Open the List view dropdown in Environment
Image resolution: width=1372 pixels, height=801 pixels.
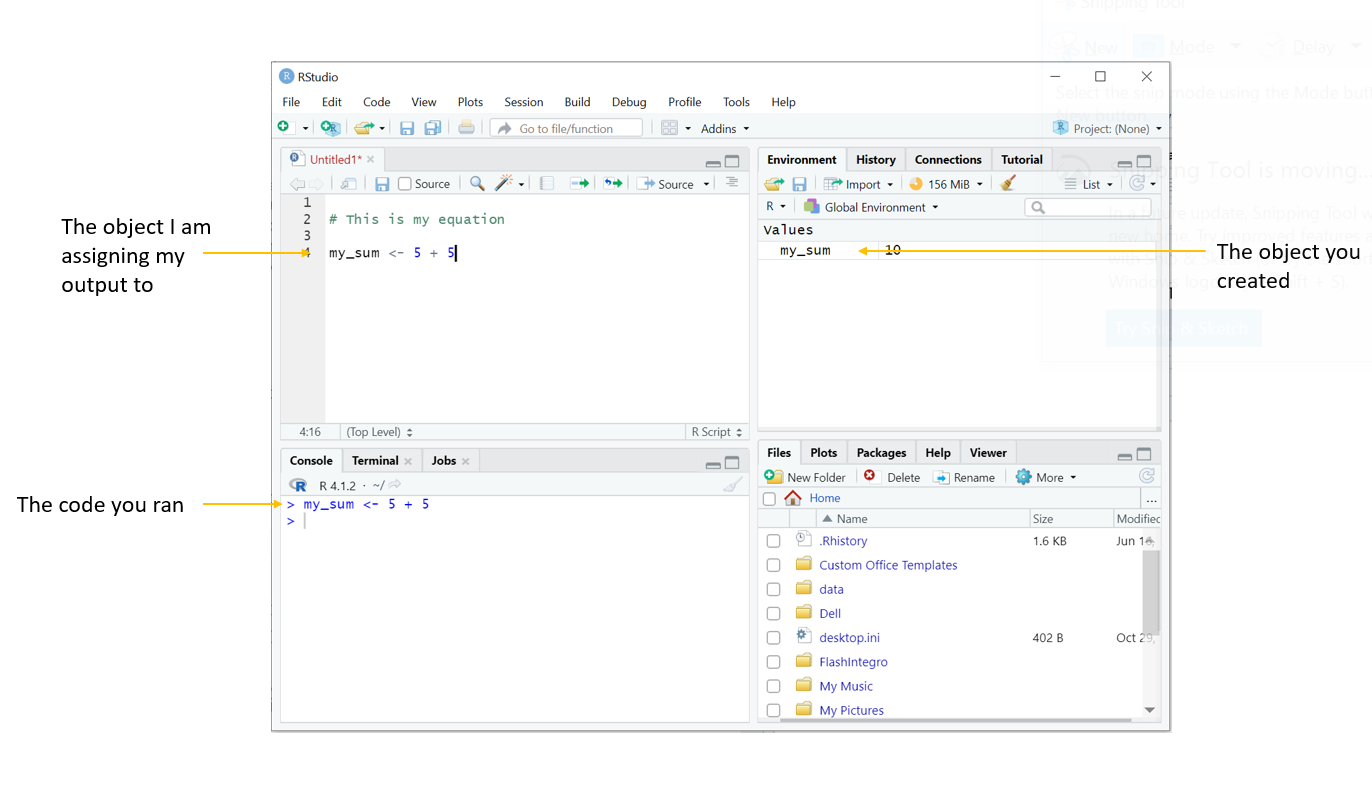(1089, 184)
